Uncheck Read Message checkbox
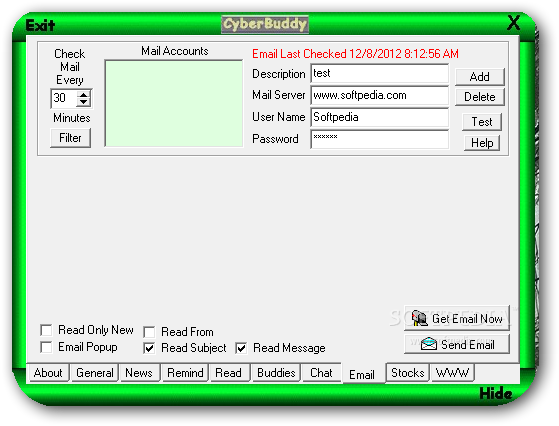 (x=241, y=348)
